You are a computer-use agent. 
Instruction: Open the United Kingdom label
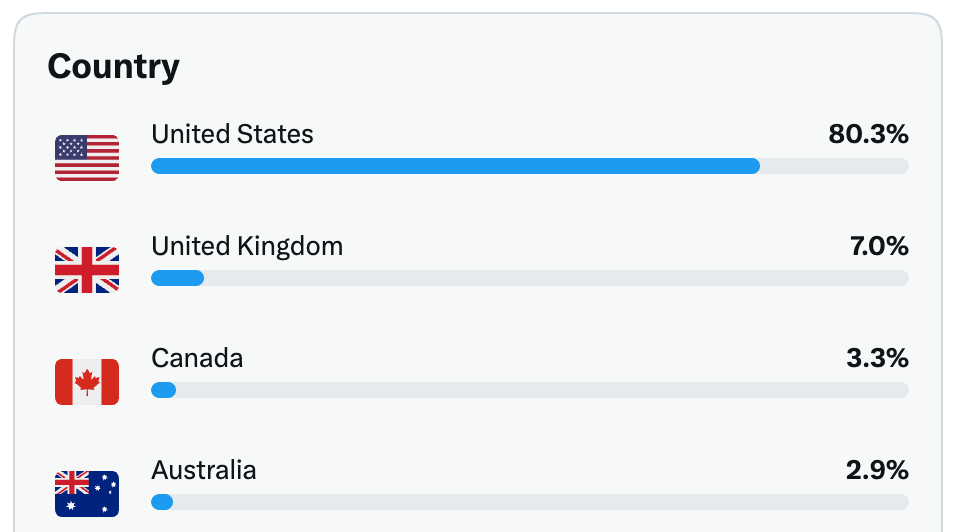tap(247, 247)
